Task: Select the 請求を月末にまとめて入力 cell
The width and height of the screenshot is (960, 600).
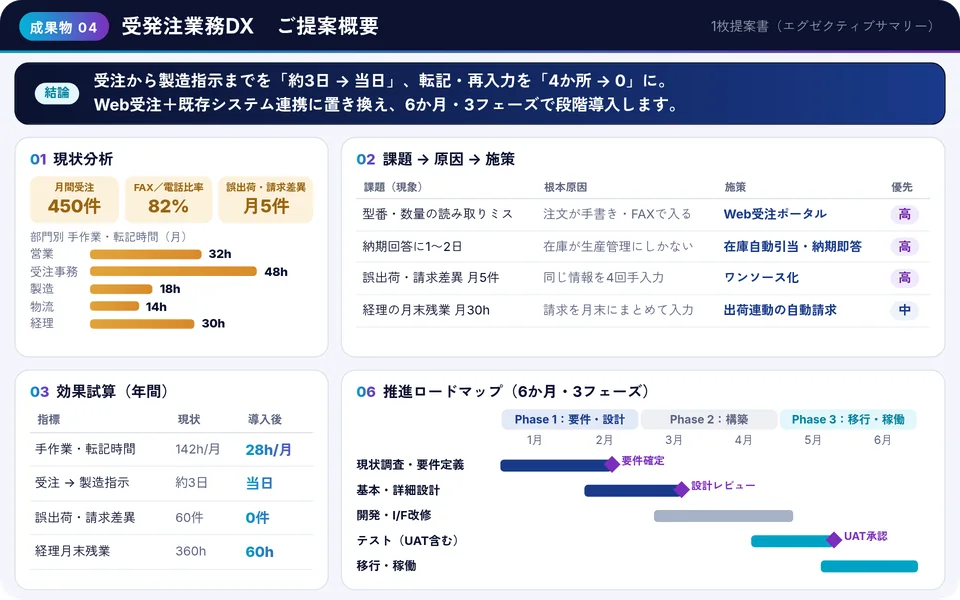Action: [618, 310]
